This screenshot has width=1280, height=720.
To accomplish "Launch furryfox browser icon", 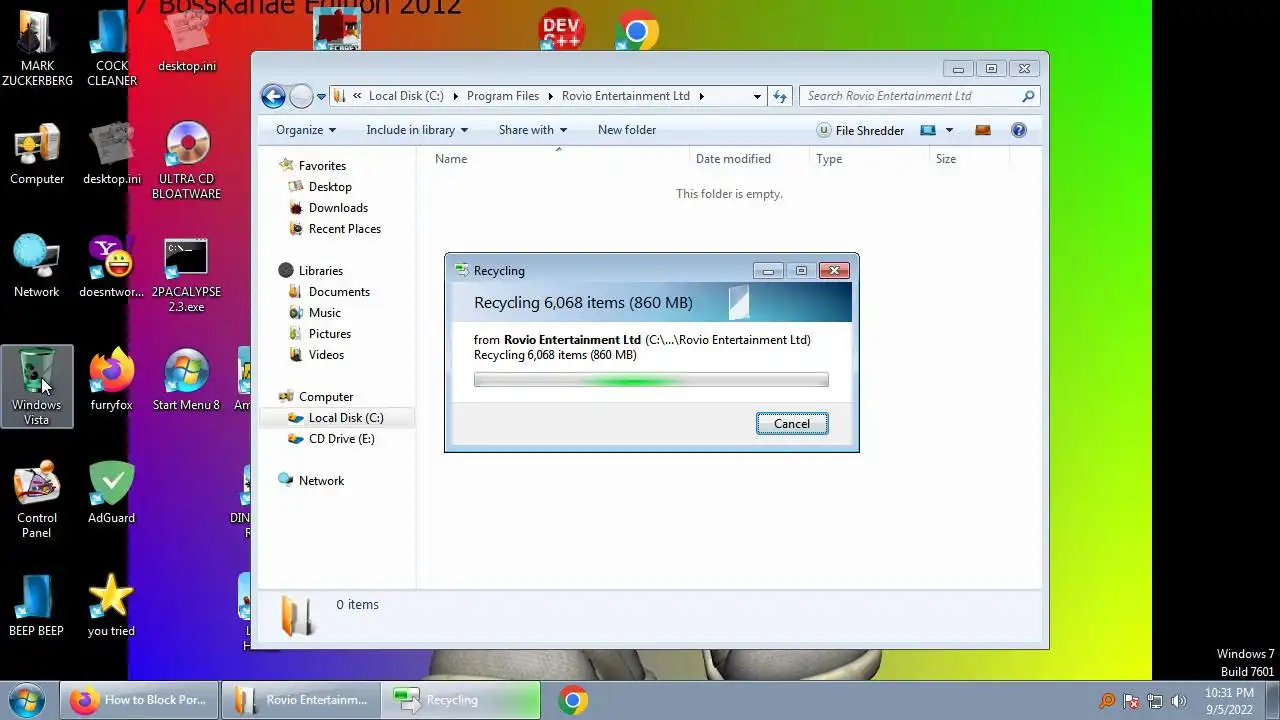I will [111, 380].
